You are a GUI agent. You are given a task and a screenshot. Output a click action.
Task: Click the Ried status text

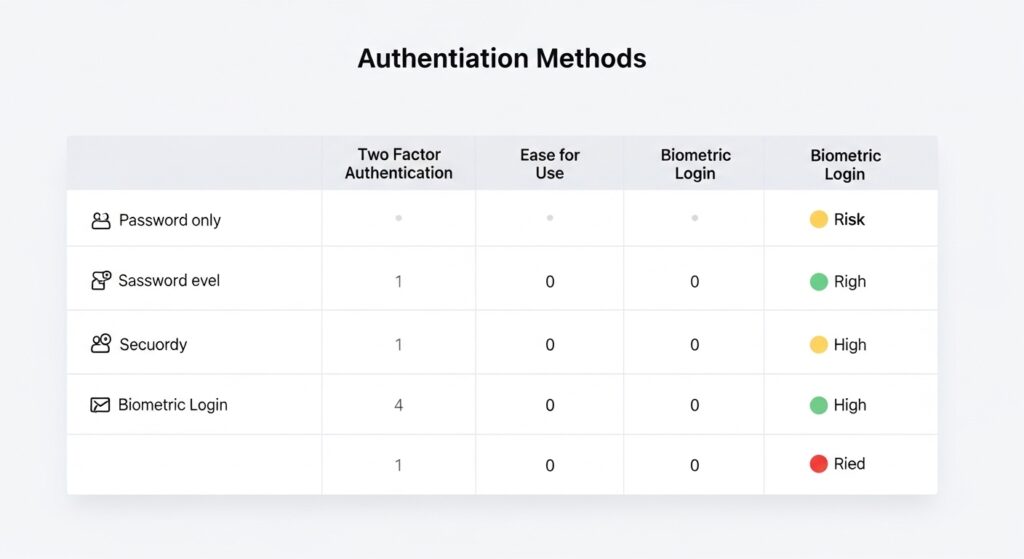849,464
